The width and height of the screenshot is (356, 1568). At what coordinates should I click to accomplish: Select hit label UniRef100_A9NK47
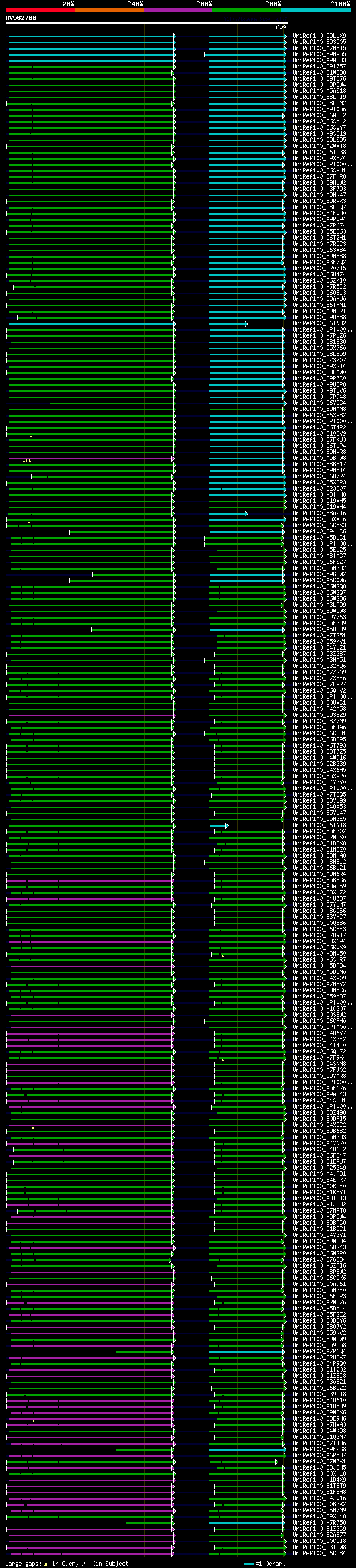[319, 195]
